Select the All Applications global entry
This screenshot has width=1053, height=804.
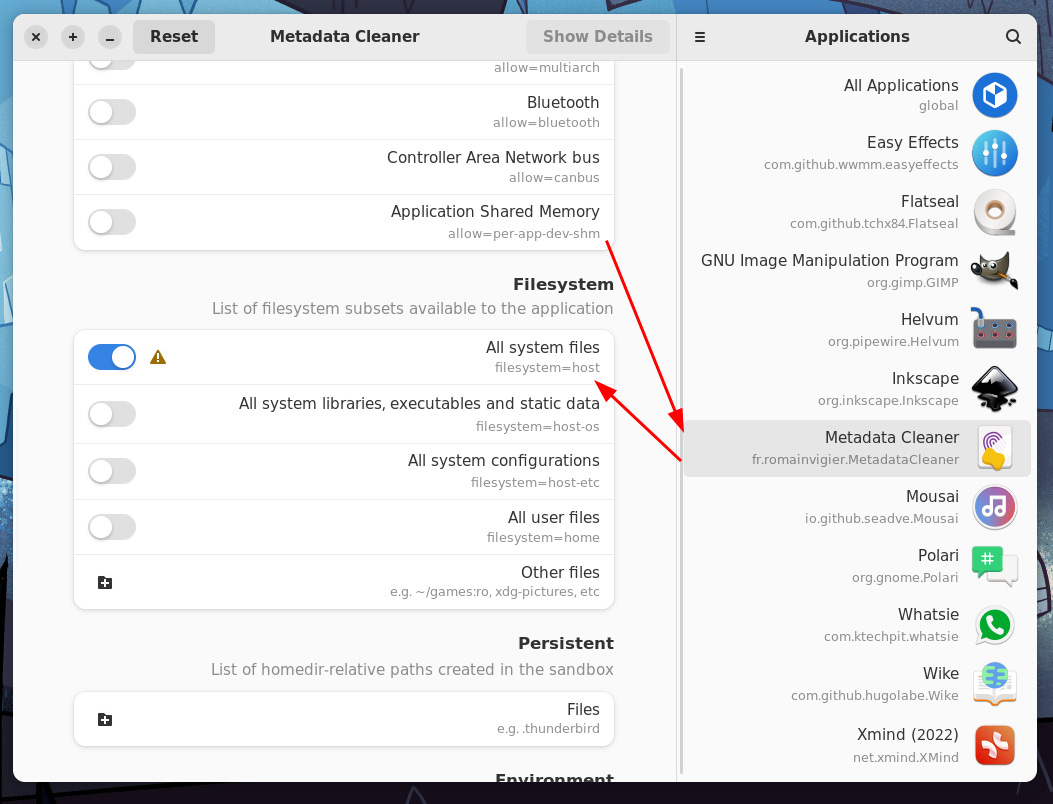pyautogui.click(x=857, y=95)
